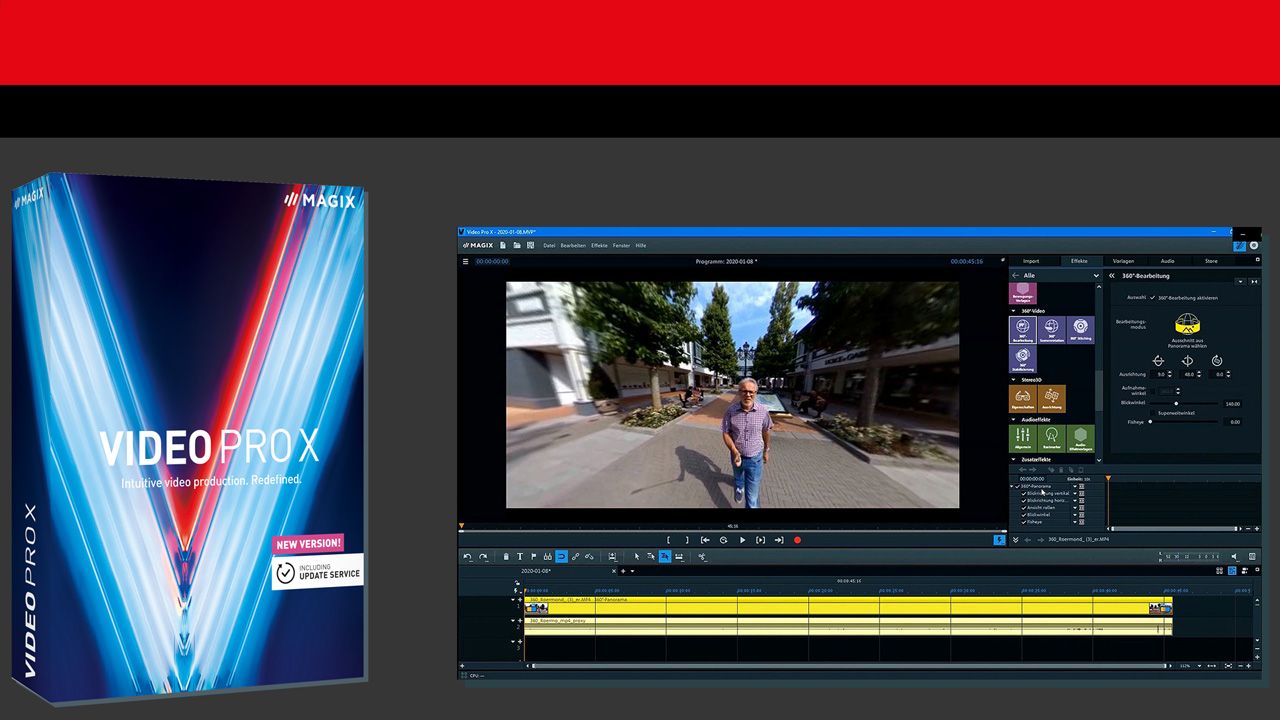
Task: Open the Audio-Effektvorlagen icon
Action: [x=1082, y=437]
